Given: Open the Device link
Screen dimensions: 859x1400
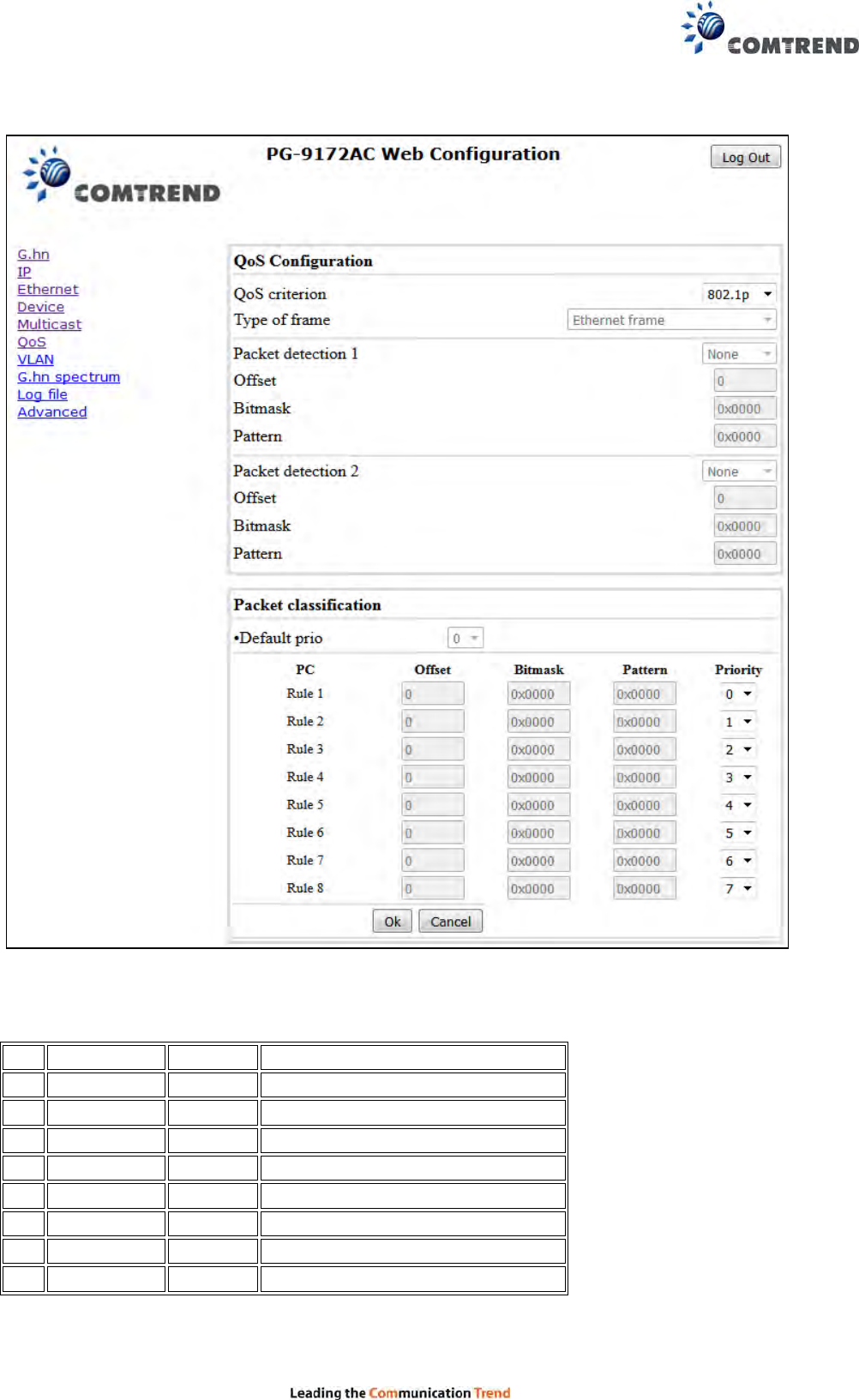Looking at the screenshot, I should (x=40, y=307).
